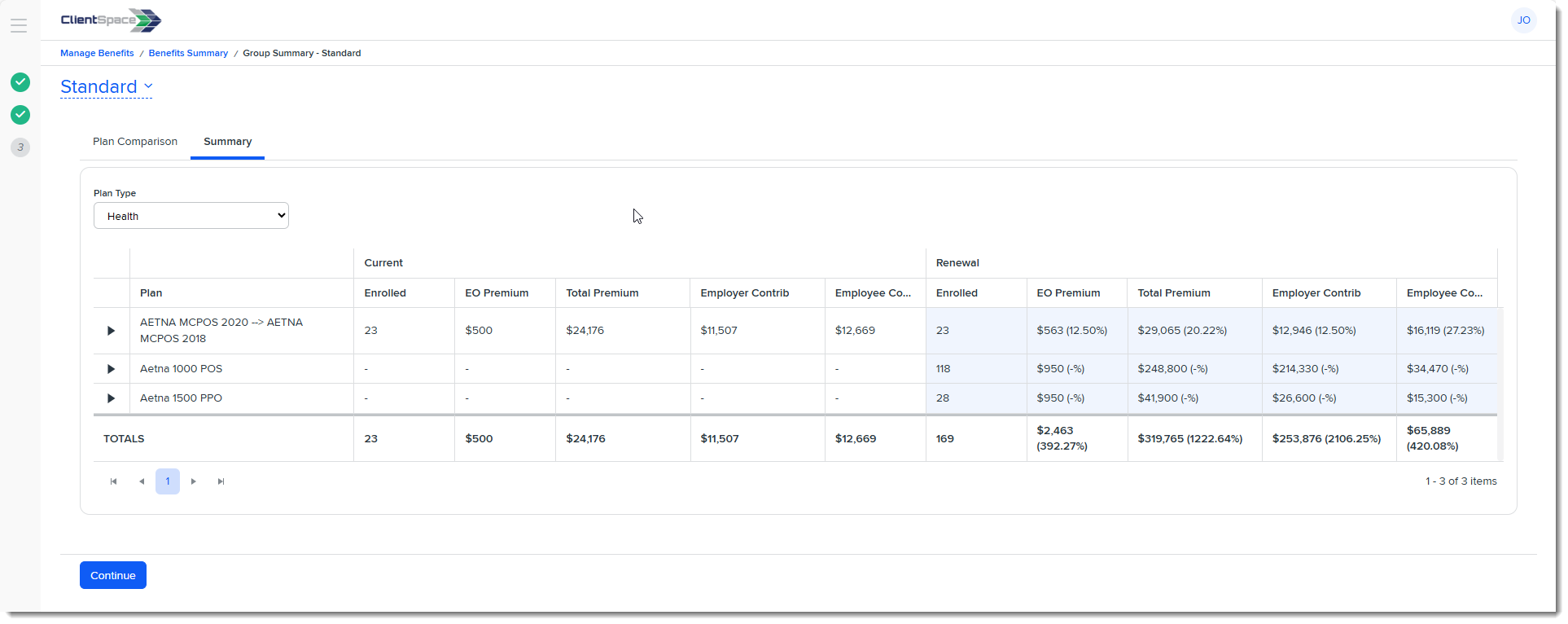Go to step 3 in the sidebar
The width and height of the screenshot is (1568, 624).
(20, 147)
